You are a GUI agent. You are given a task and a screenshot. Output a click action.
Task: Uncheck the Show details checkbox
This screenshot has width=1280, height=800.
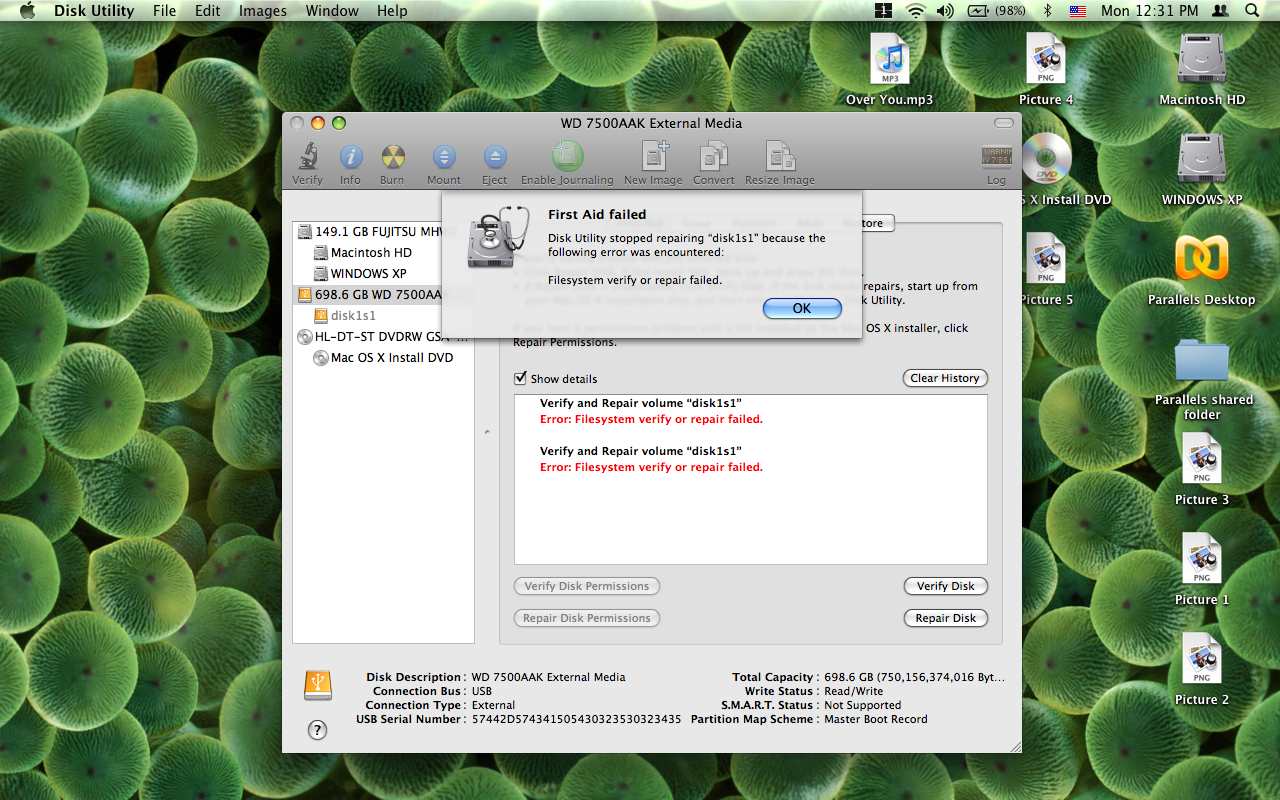pos(520,378)
